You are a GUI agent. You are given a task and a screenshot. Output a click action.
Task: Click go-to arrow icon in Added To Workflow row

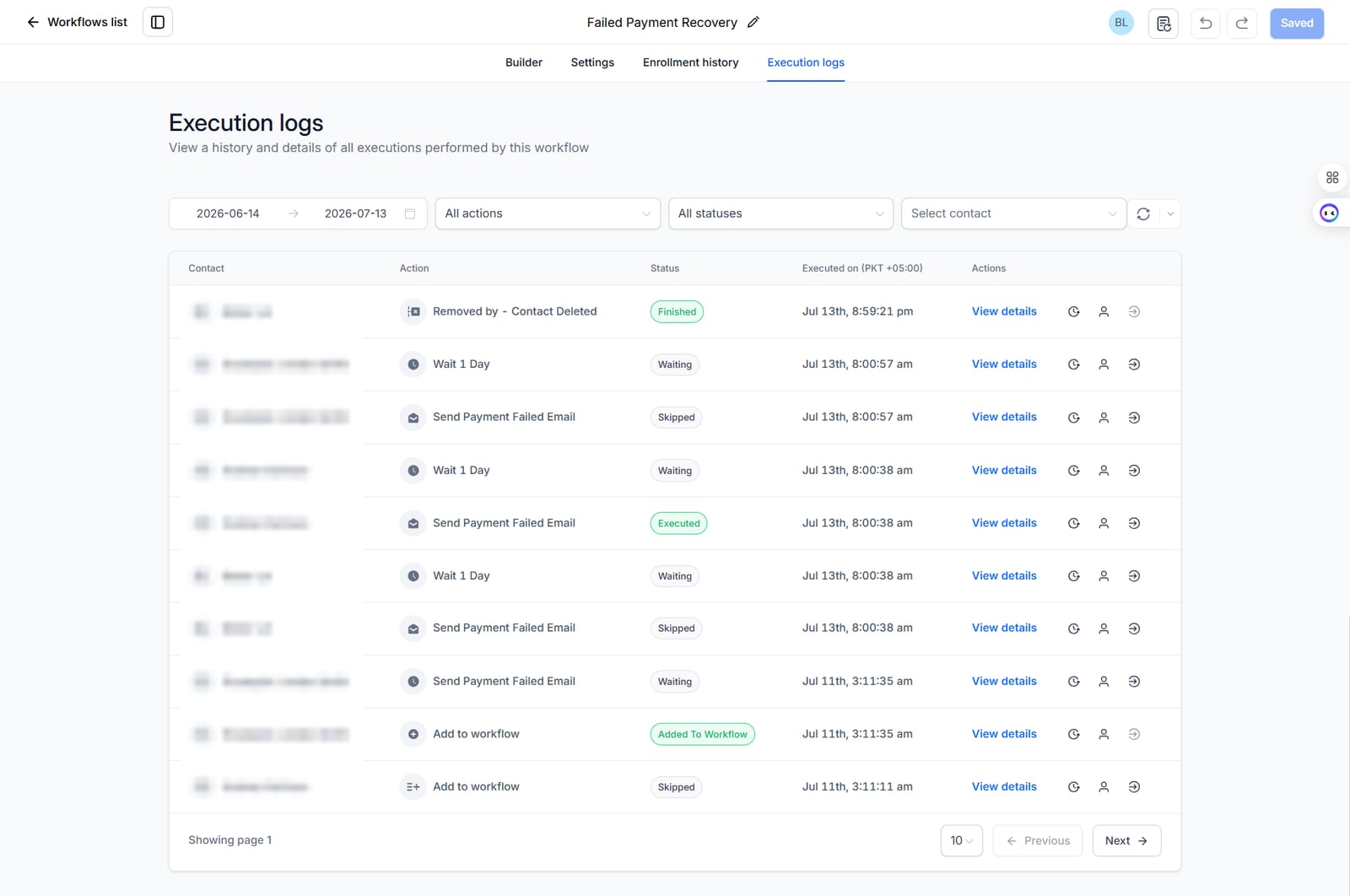(x=1134, y=735)
